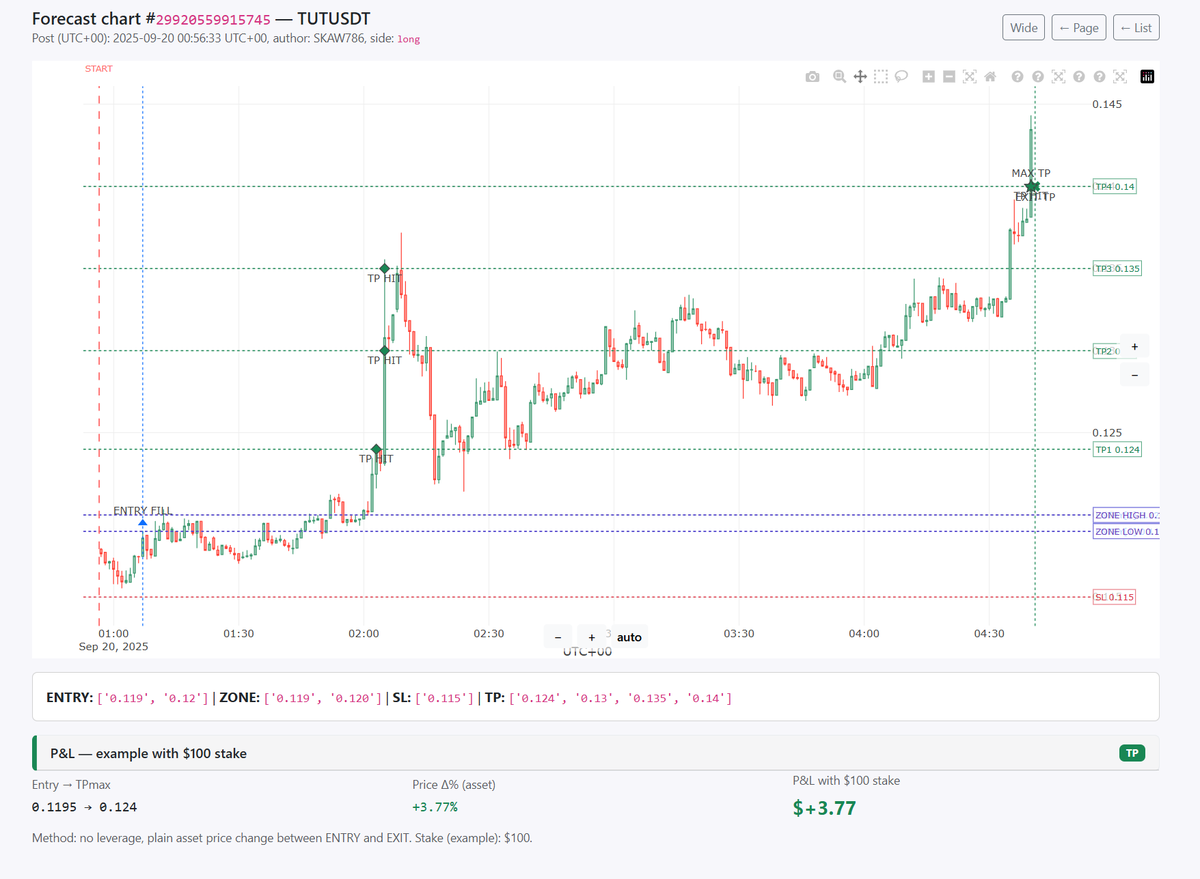
Task: Click the '0.1195 → 0.124' entry text
Action: click(x=84, y=807)
